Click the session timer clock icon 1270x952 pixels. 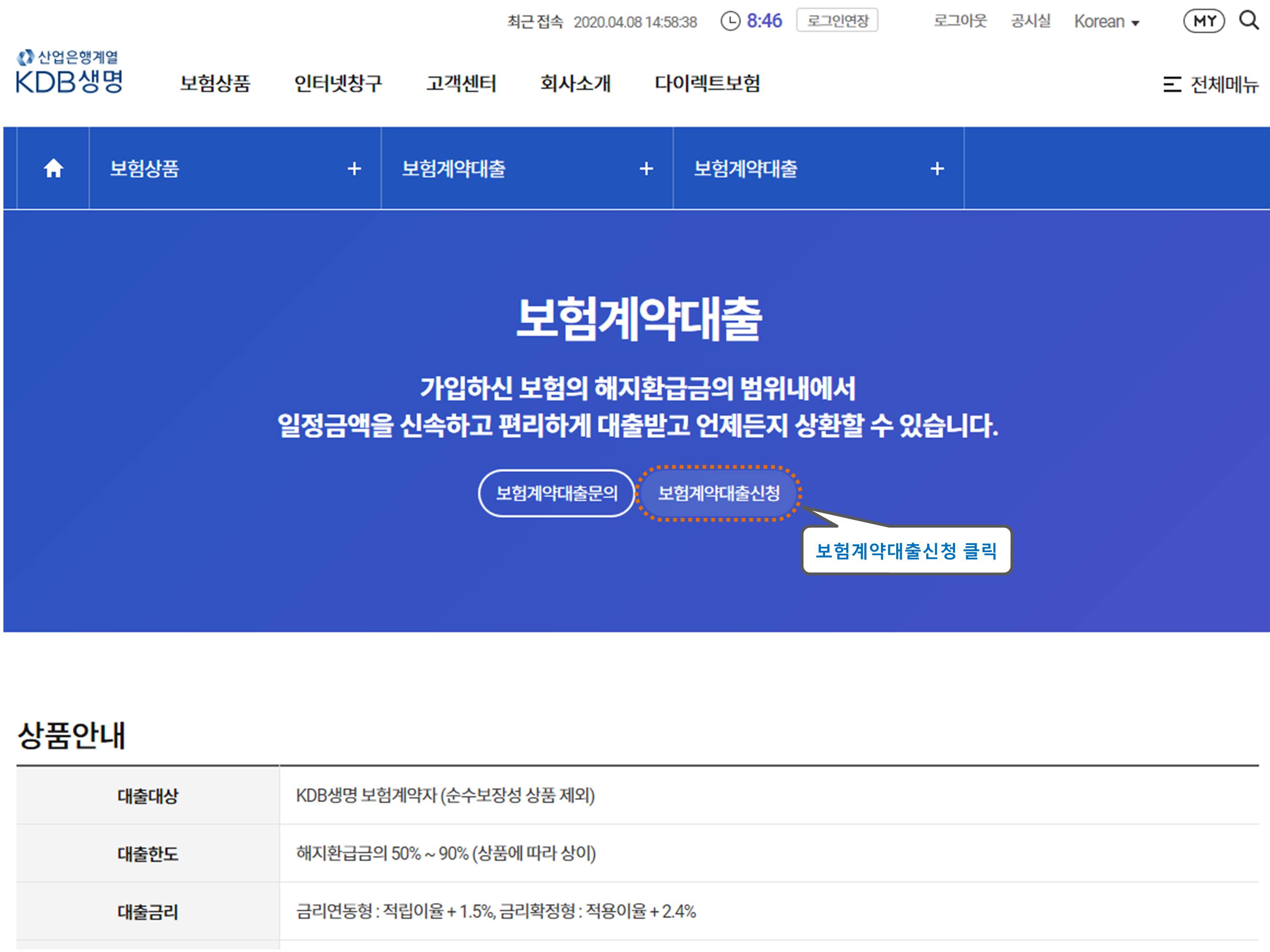[730, 21]
